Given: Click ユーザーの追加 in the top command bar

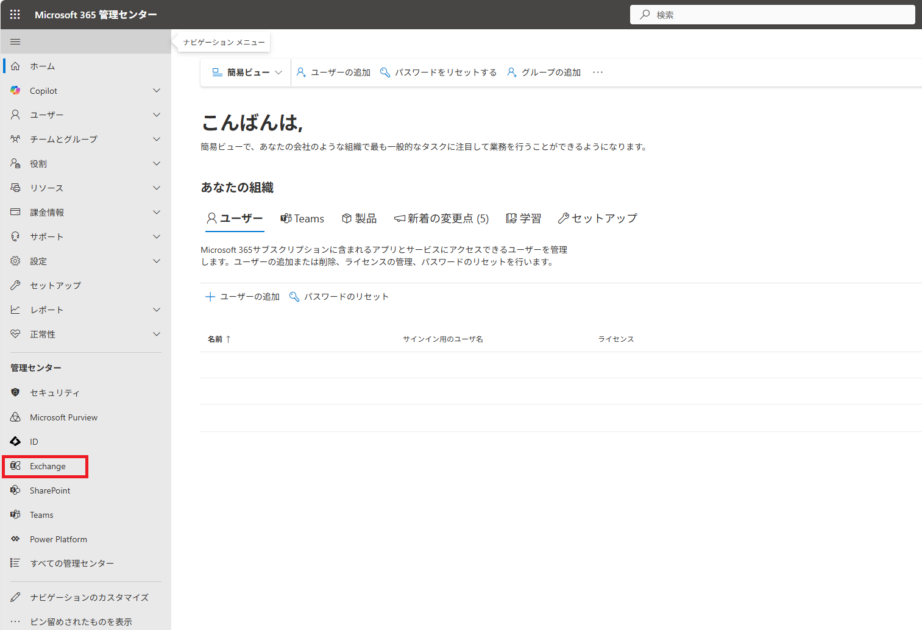Looking at the screenshot, I should [x=333, y=72].
